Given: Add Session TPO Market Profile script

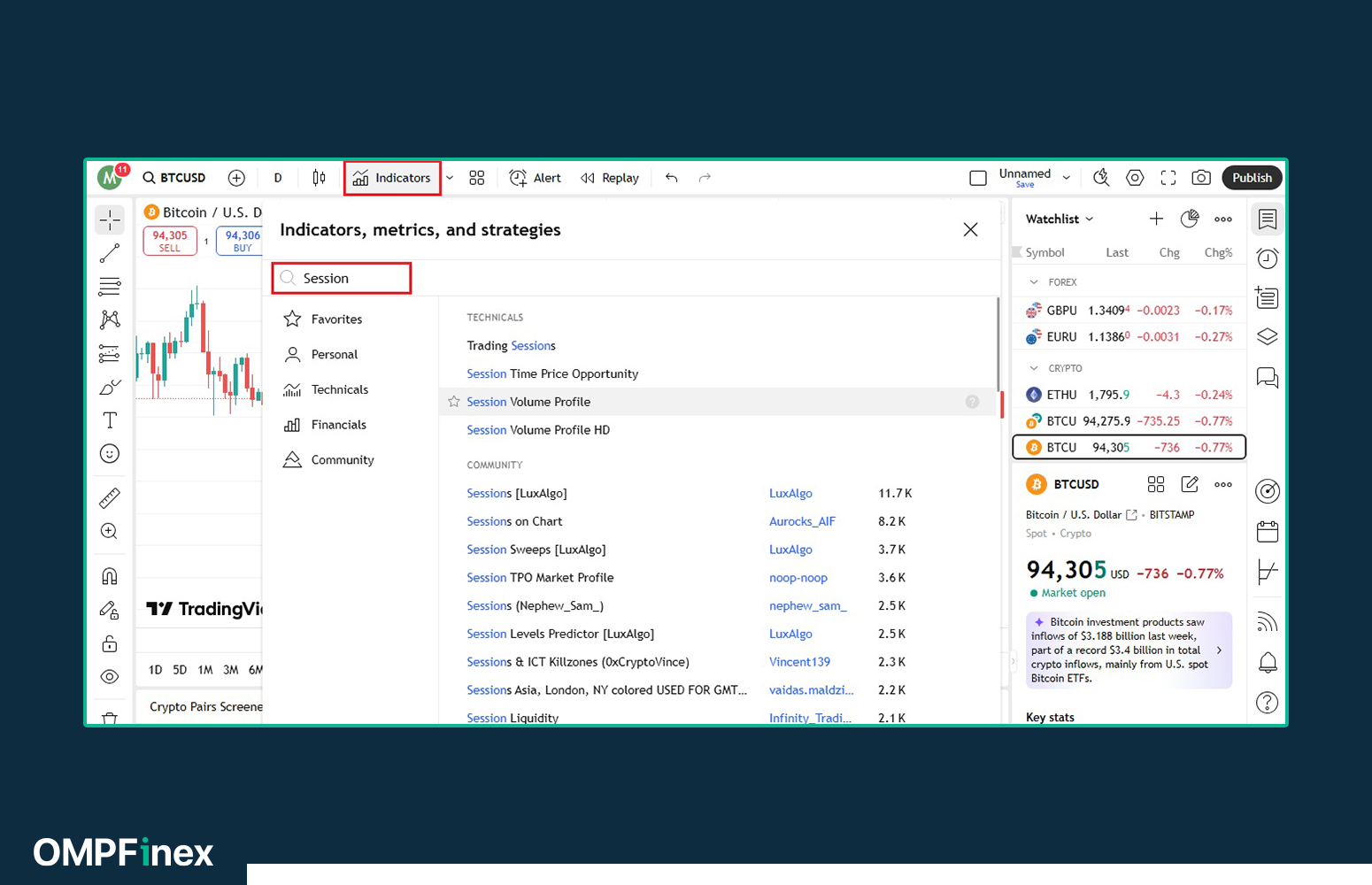Looking at the screenshot, I should coord(540,577).
